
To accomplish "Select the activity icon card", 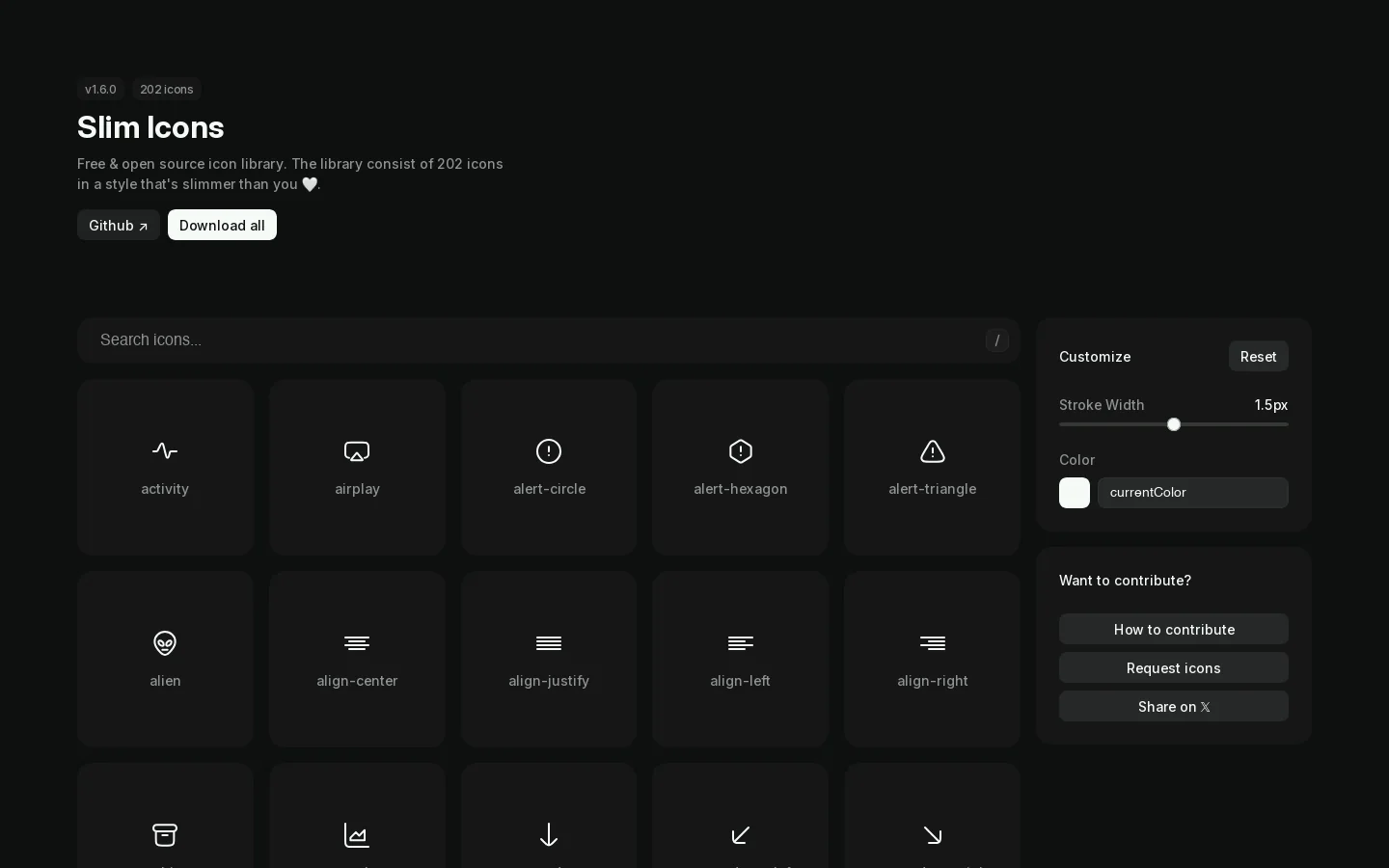I will click(x=165, y=467).
